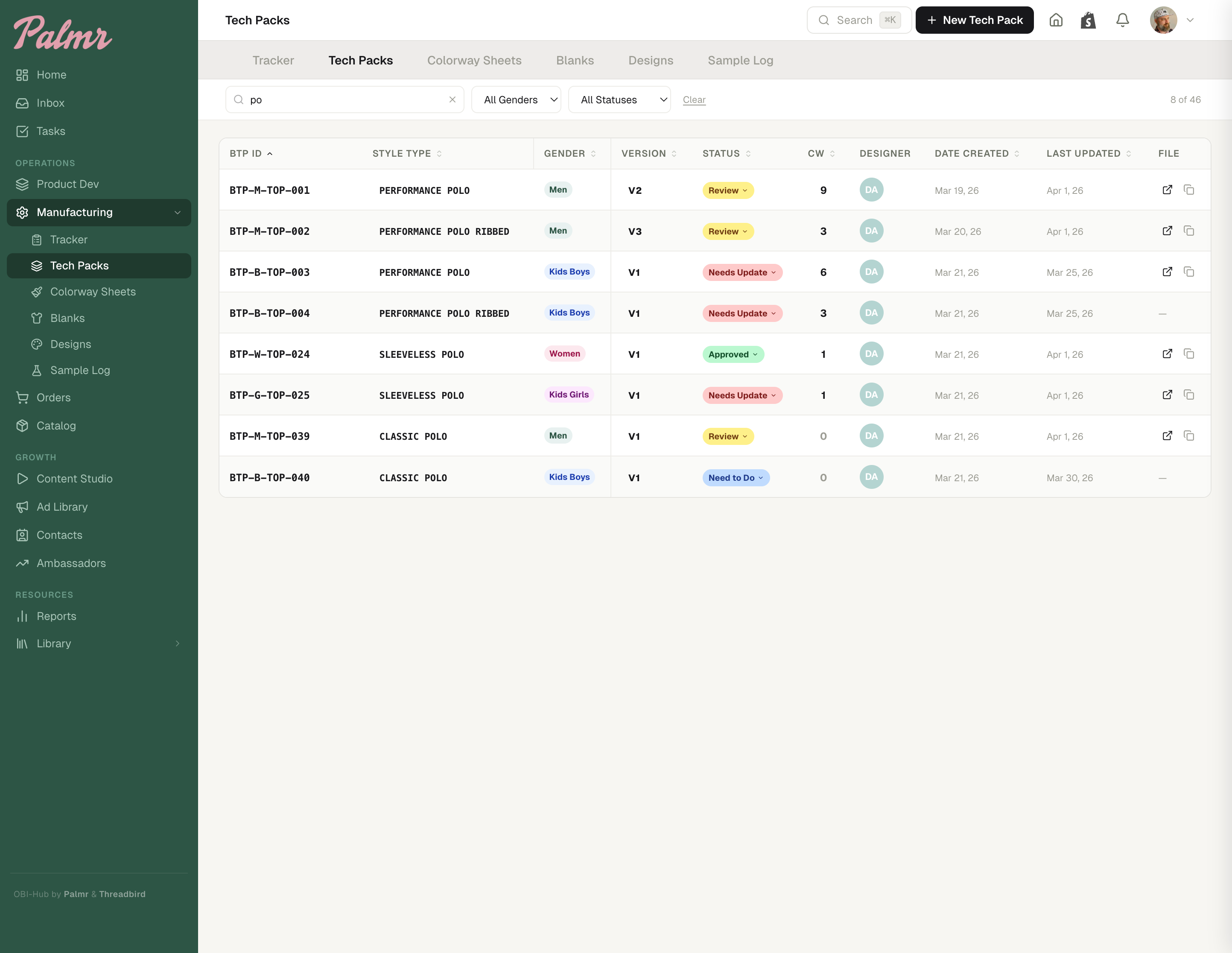Viewport: 1232px width, 953px height.
Task: Go to Home in sidebar
Action: (99, 75)
